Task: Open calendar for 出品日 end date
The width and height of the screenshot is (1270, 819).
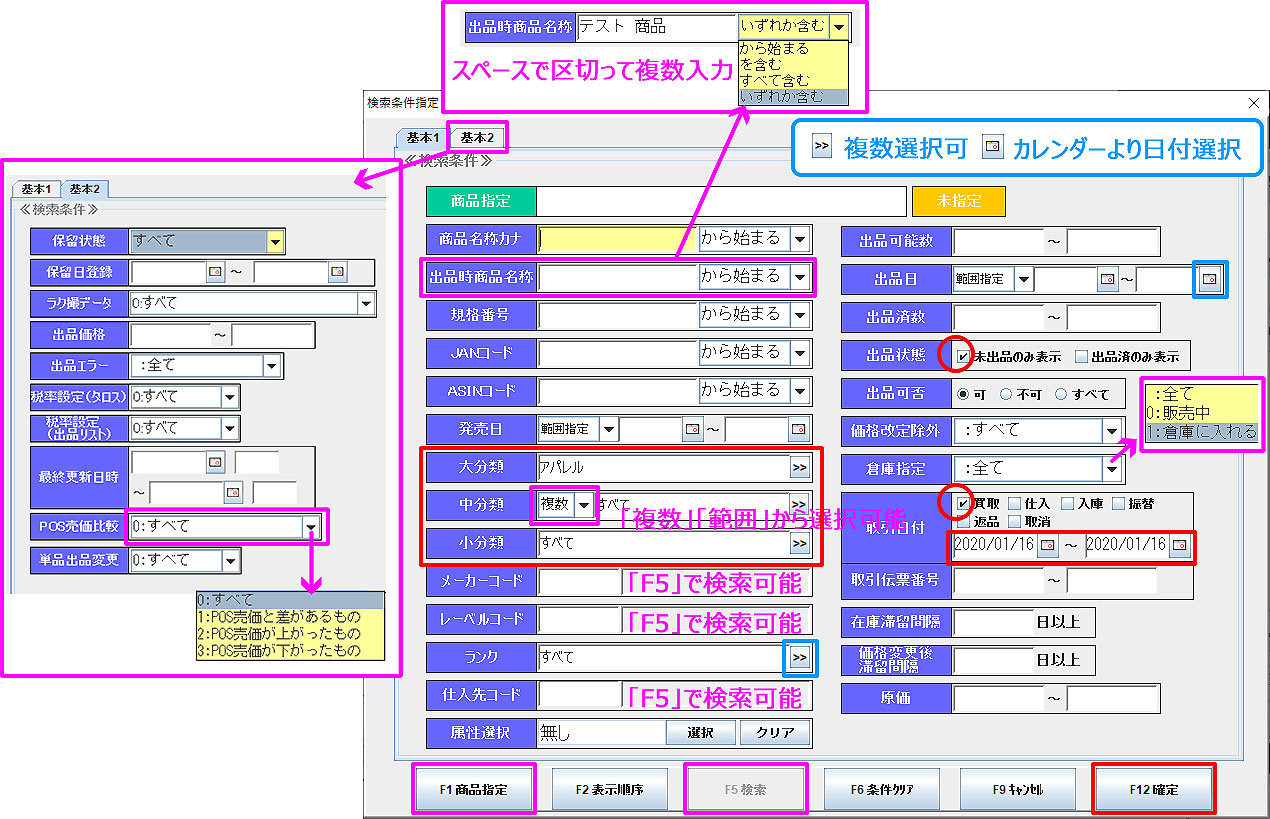Action: pos(1210,279)
